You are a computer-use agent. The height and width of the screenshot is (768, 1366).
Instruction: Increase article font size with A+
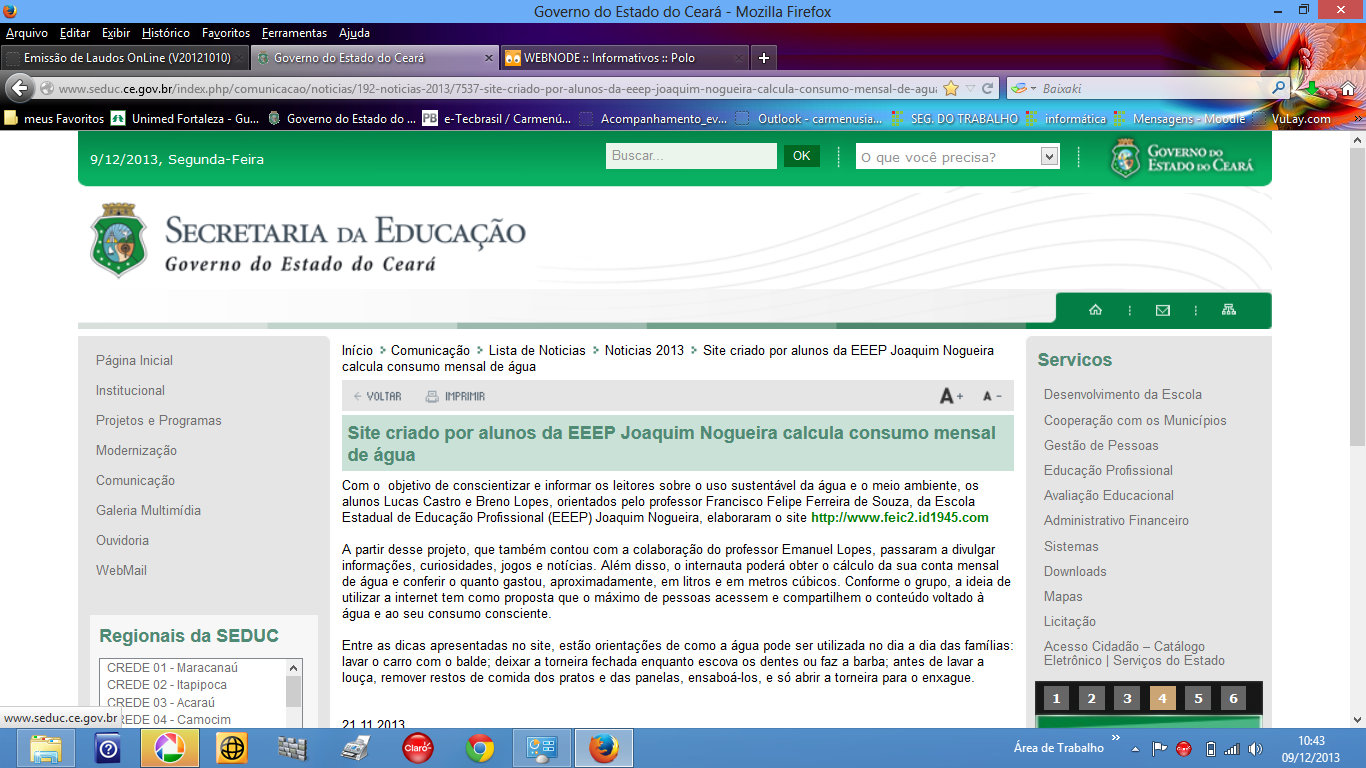tap(951, 396)
